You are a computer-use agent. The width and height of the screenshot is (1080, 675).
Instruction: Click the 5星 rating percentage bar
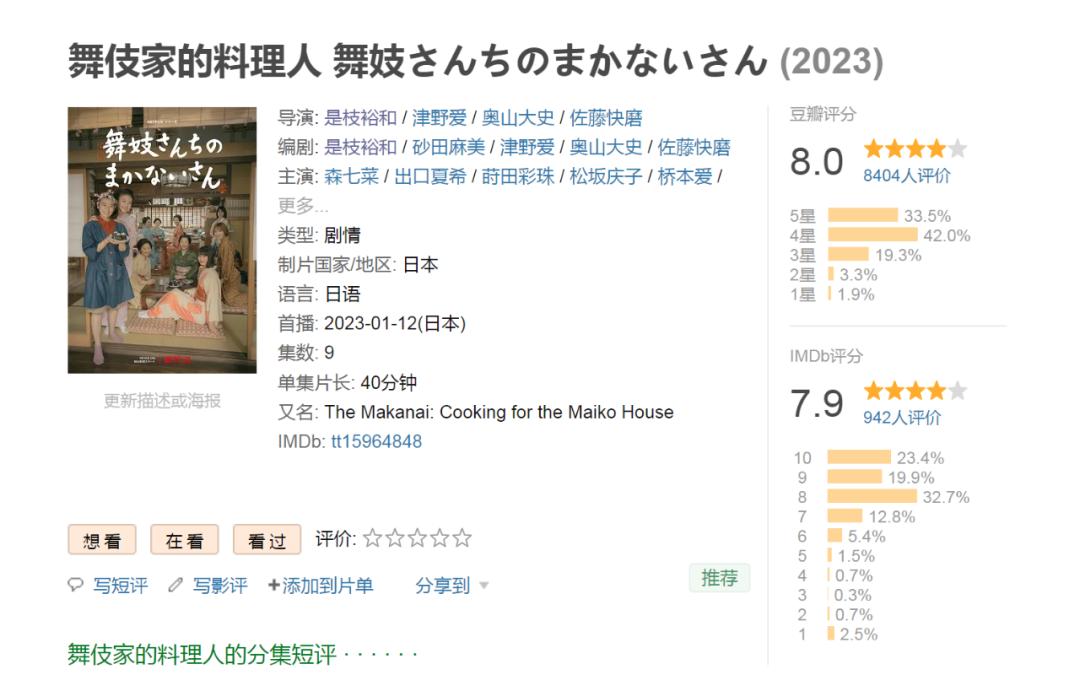tap(862, 216)
